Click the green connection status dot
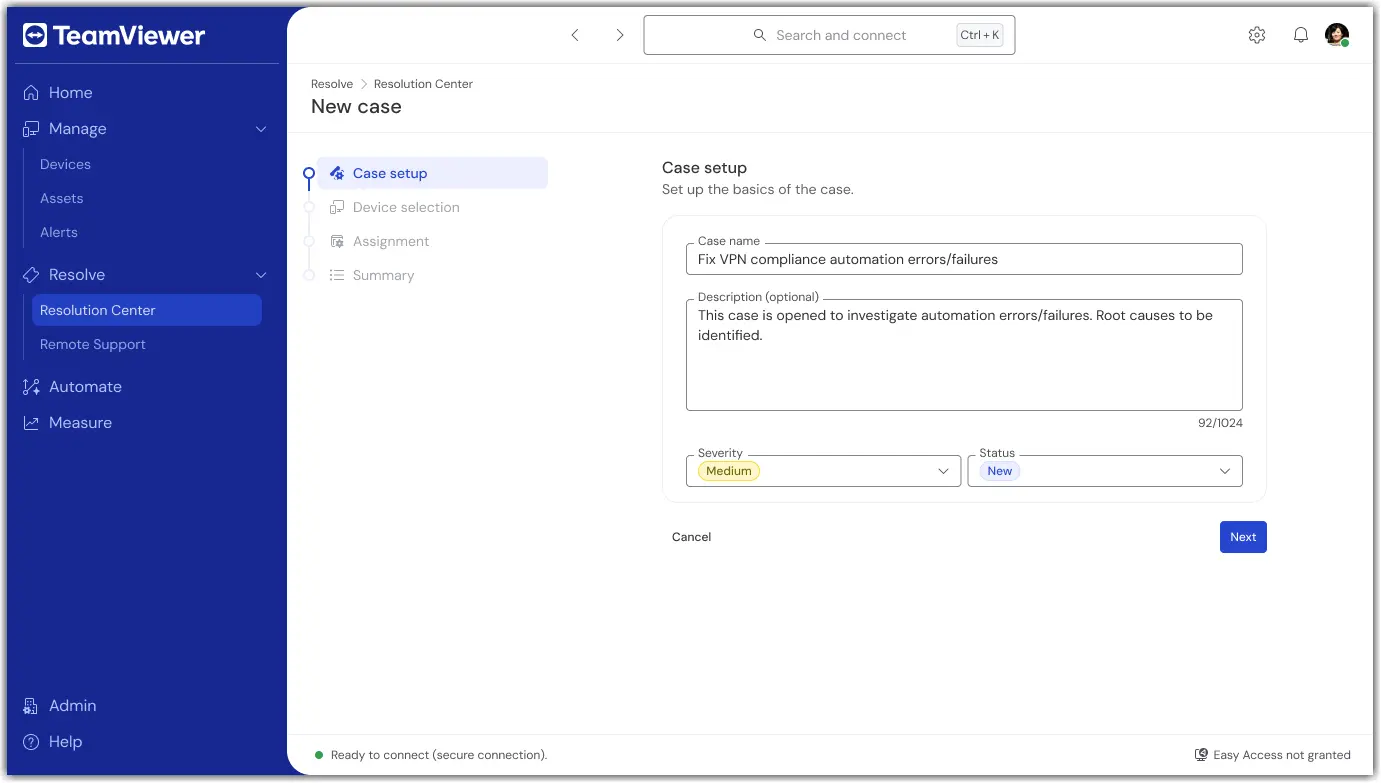 [319, 755]
